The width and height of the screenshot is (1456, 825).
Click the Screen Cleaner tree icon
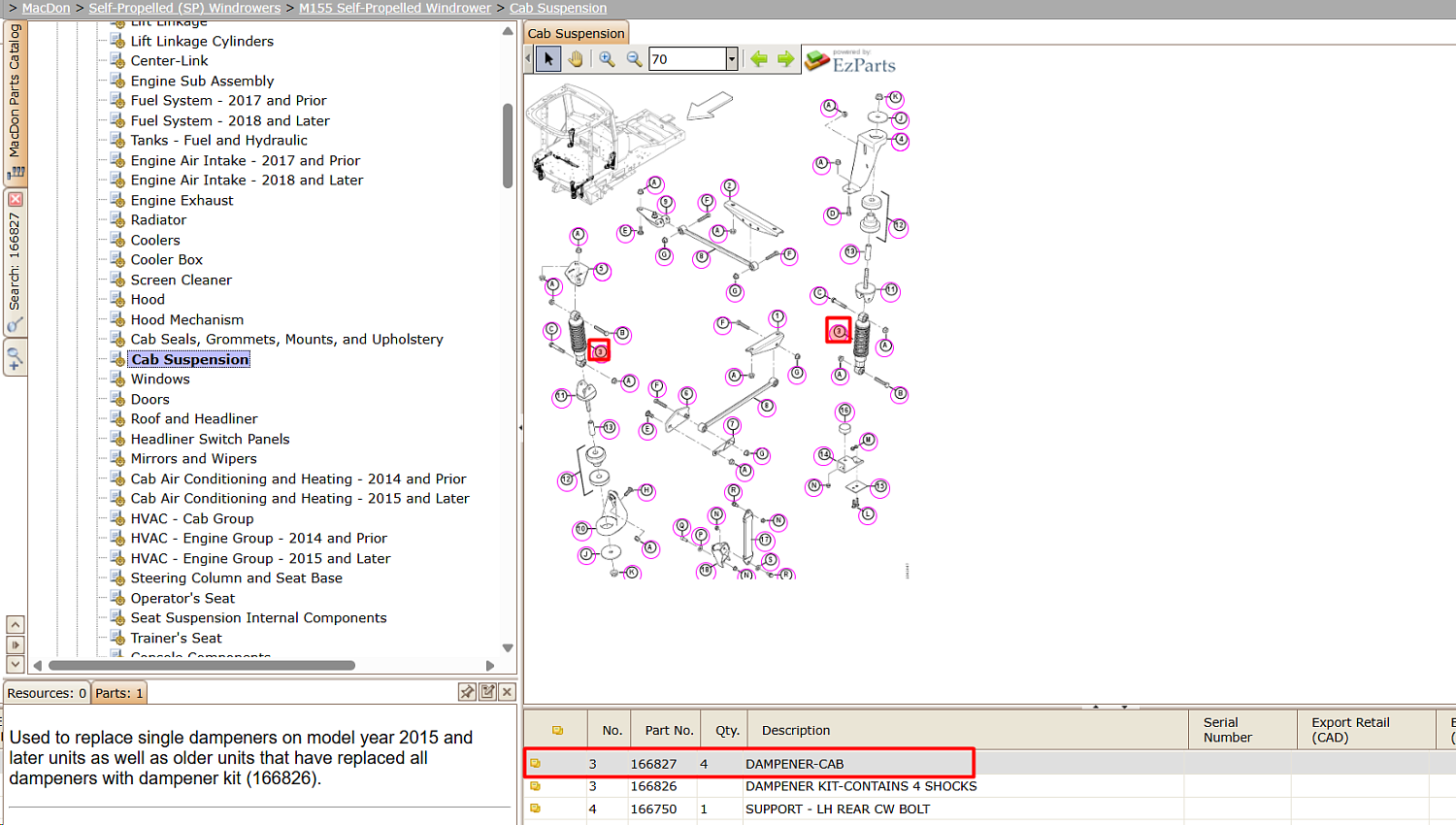[117, 280]
